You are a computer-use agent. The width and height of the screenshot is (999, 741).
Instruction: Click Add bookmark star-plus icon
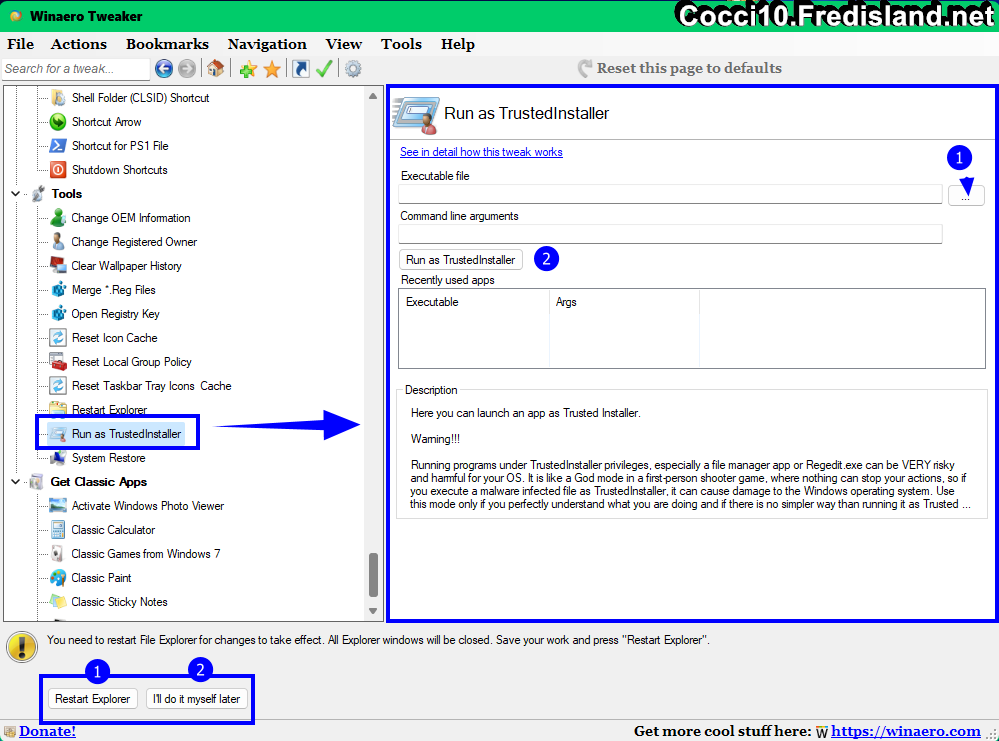click(248, 69)
